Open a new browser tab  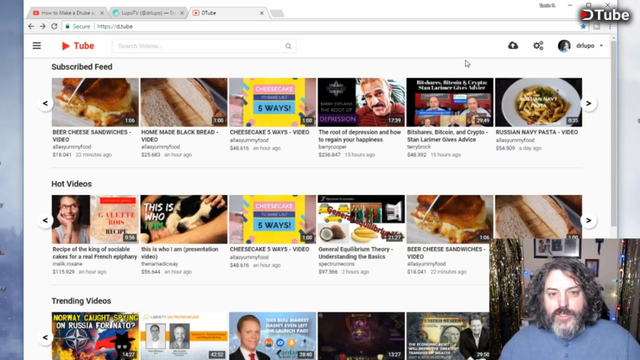click(x=277, y=13)
